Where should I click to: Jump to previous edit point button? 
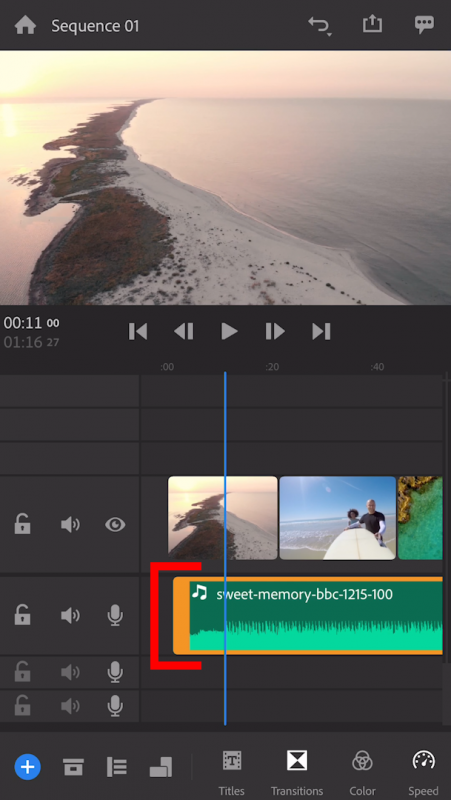[138, 332]
